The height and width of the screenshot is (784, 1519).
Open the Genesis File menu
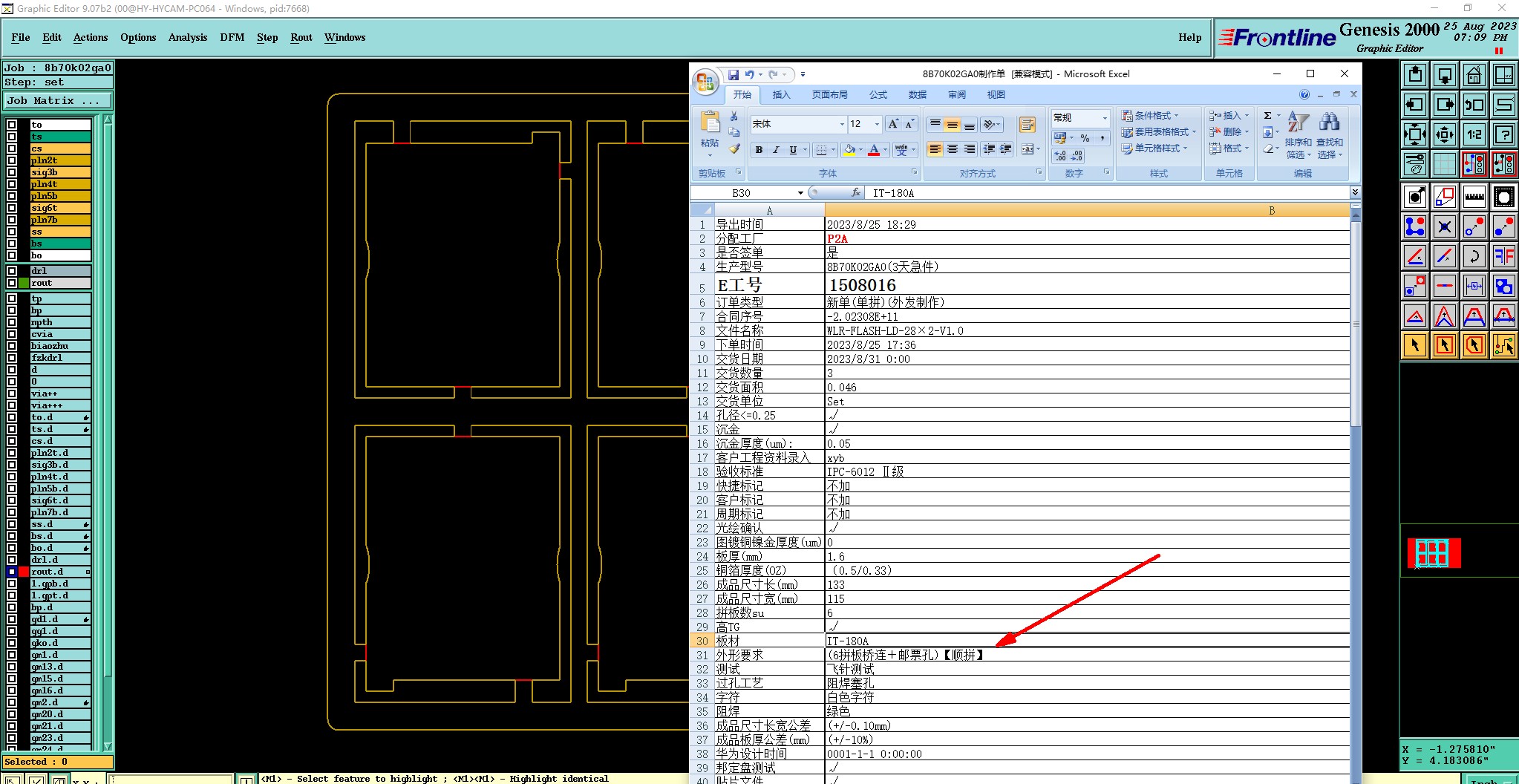point(21,37)
